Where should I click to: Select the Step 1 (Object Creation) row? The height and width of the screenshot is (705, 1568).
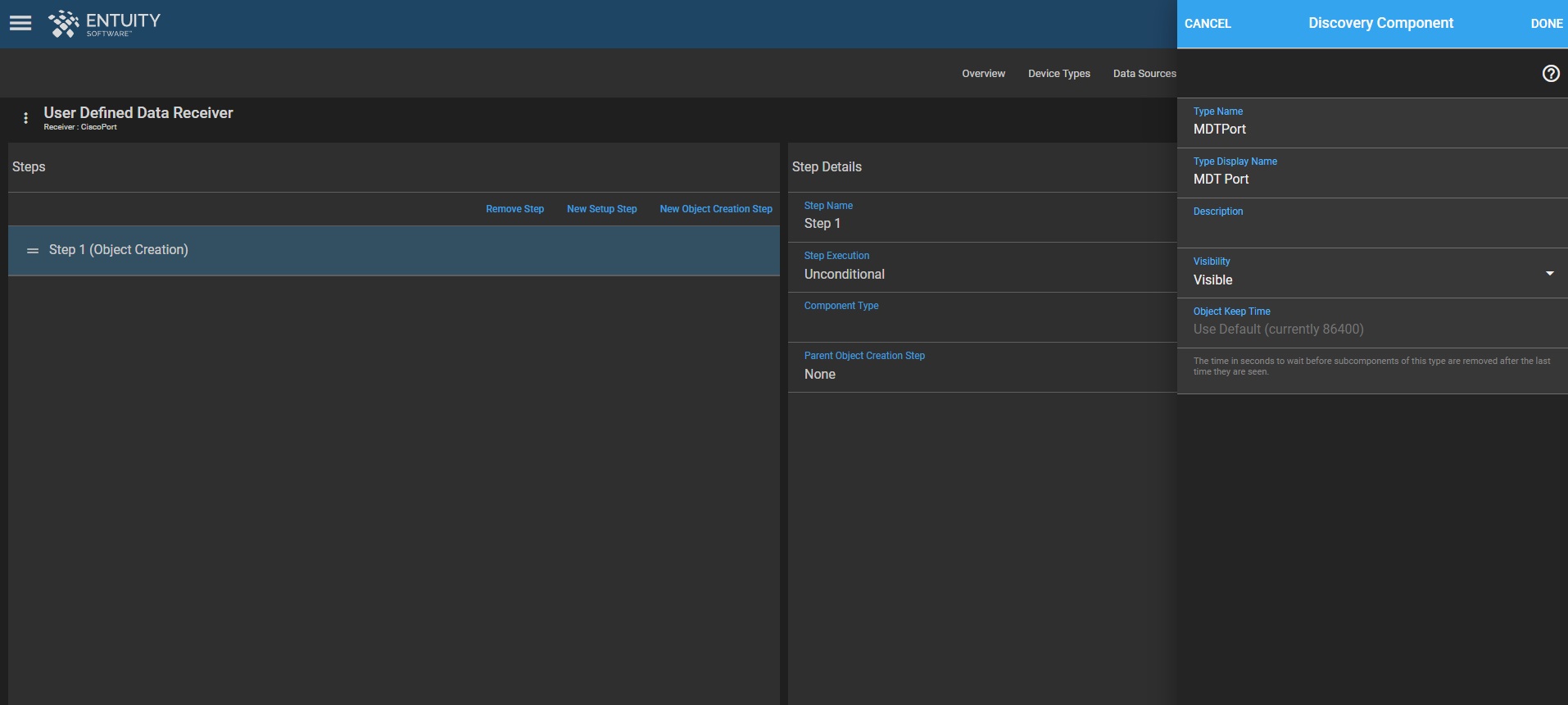[393, 250]
